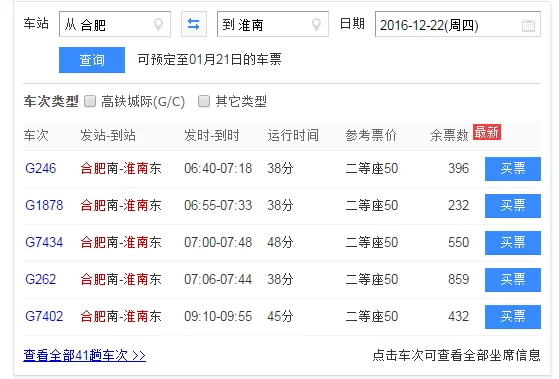559x379 pixels.
Task: Click remaining tickets count 432
Action: [x=458, y=316]
